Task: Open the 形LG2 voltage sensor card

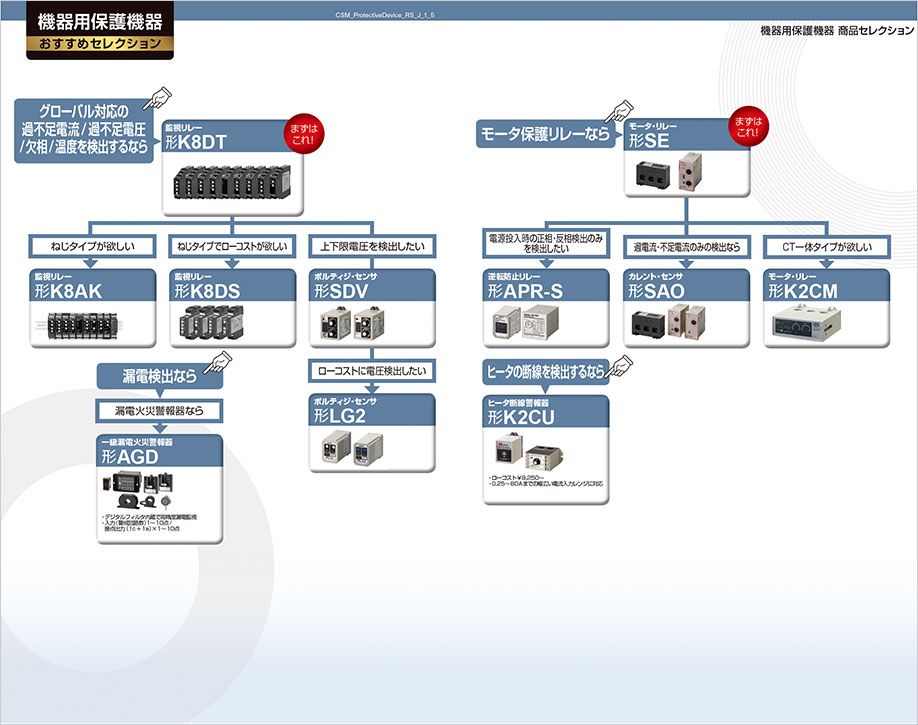Action: click(x=372, y=433)
